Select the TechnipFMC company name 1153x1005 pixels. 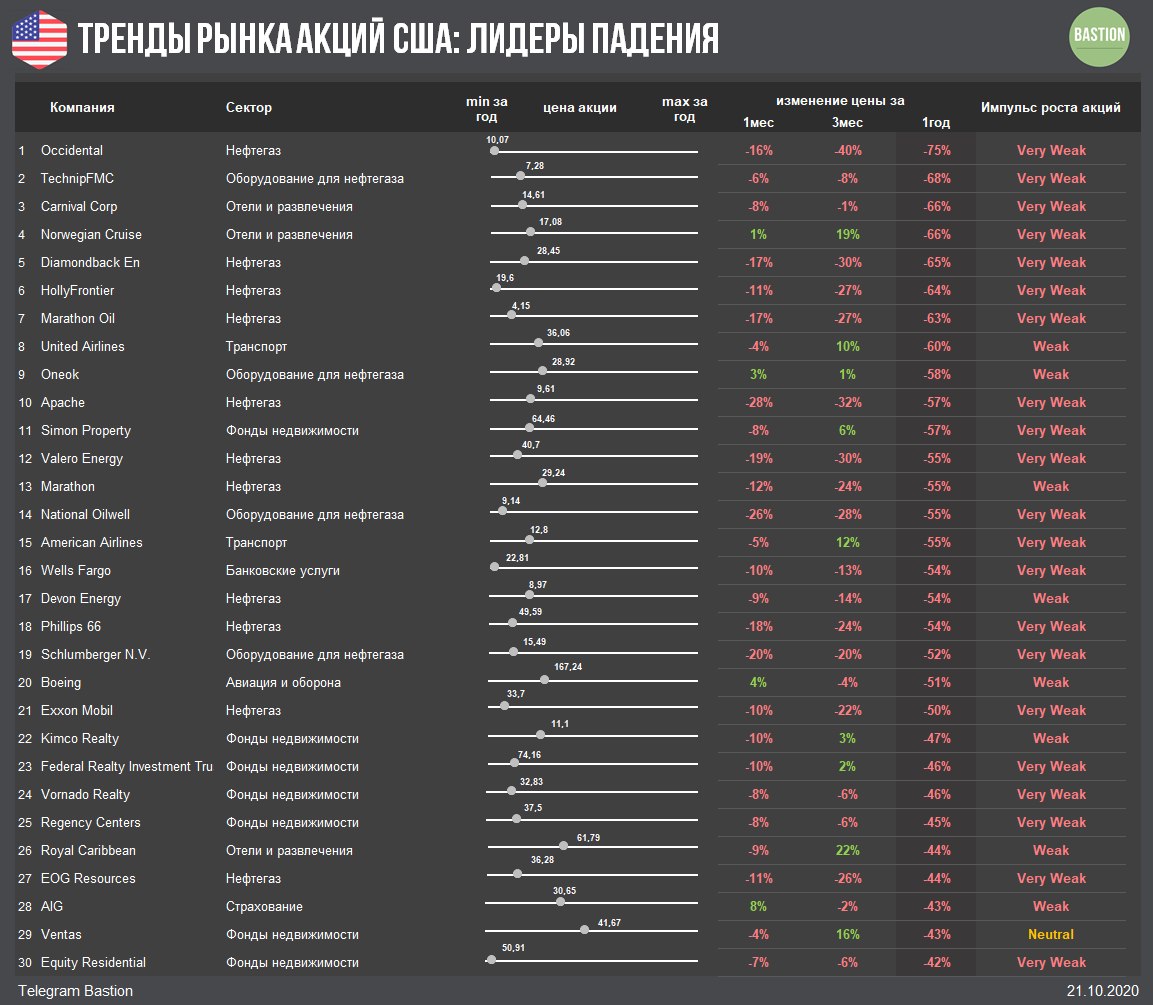point(77,179)
